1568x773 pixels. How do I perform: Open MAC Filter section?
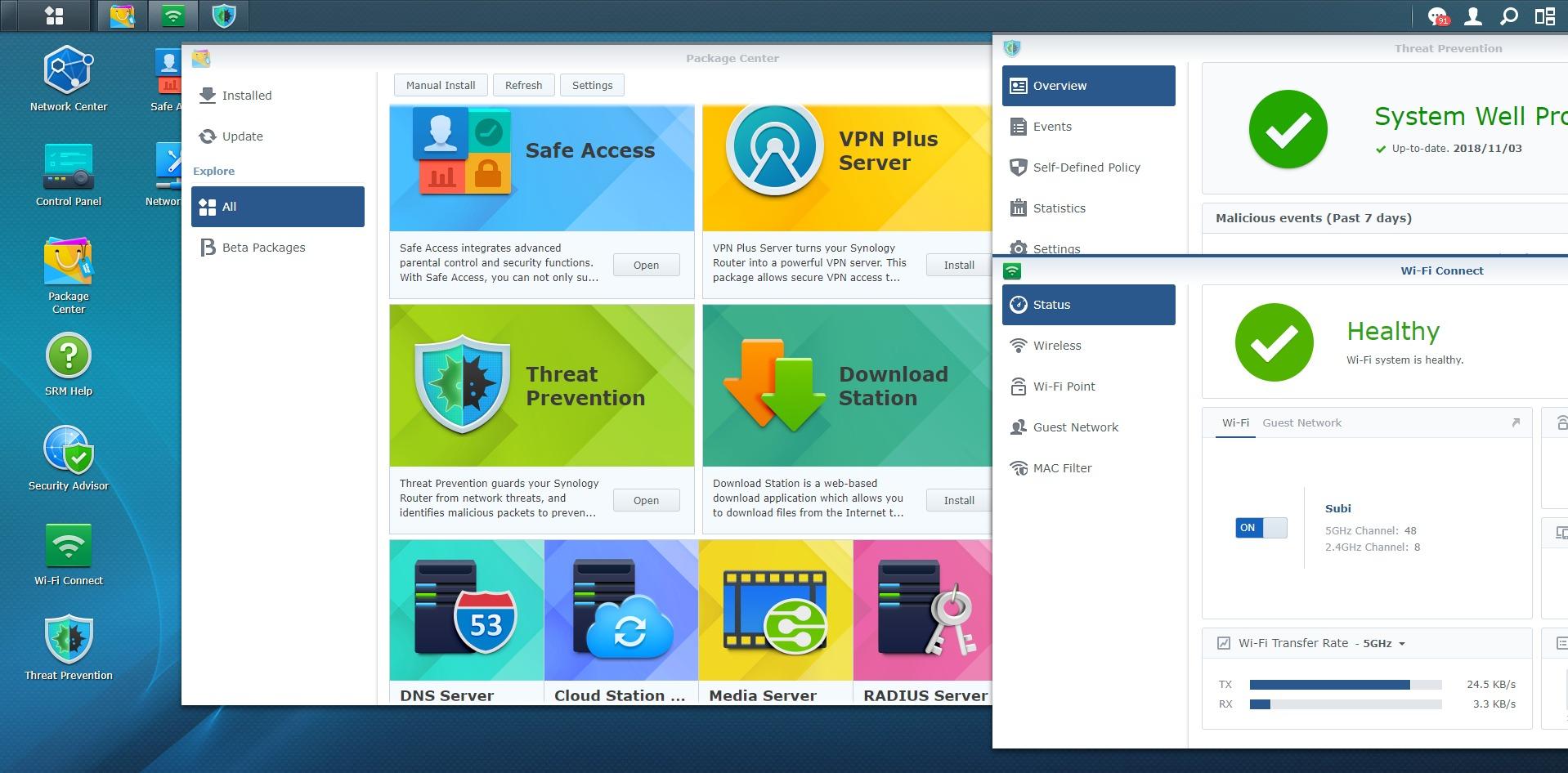click(1089, 468)
